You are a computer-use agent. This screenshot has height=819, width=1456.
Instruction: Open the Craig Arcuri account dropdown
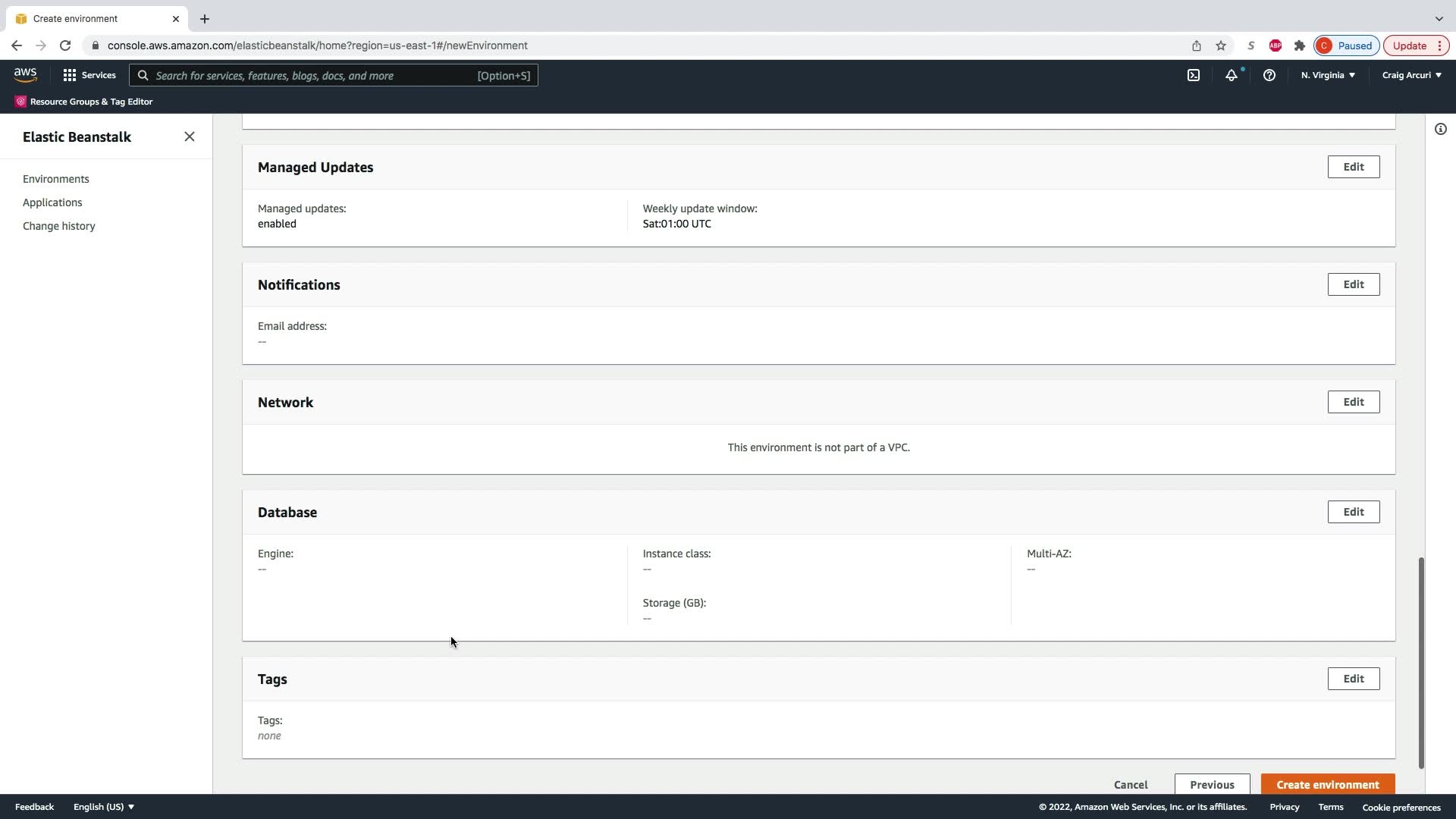point(1411,75)
